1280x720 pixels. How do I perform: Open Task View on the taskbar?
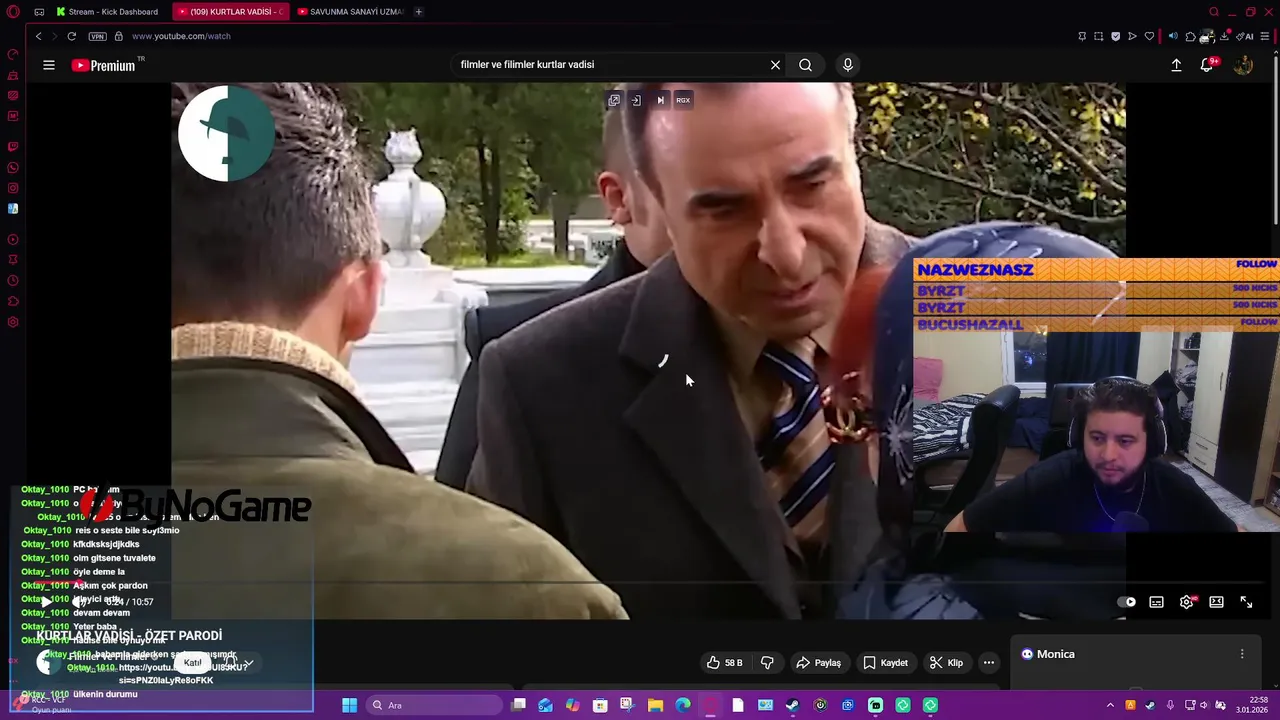518,705
